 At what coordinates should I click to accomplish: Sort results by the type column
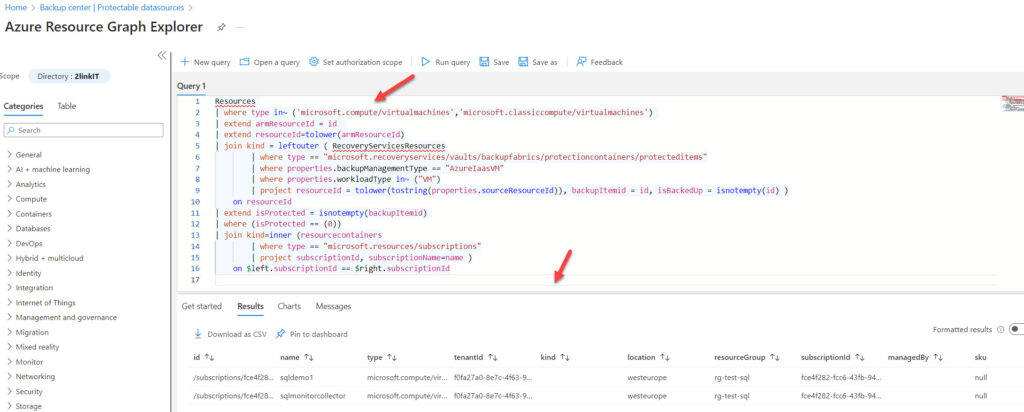pyautogui.click(x=392, y=357)
